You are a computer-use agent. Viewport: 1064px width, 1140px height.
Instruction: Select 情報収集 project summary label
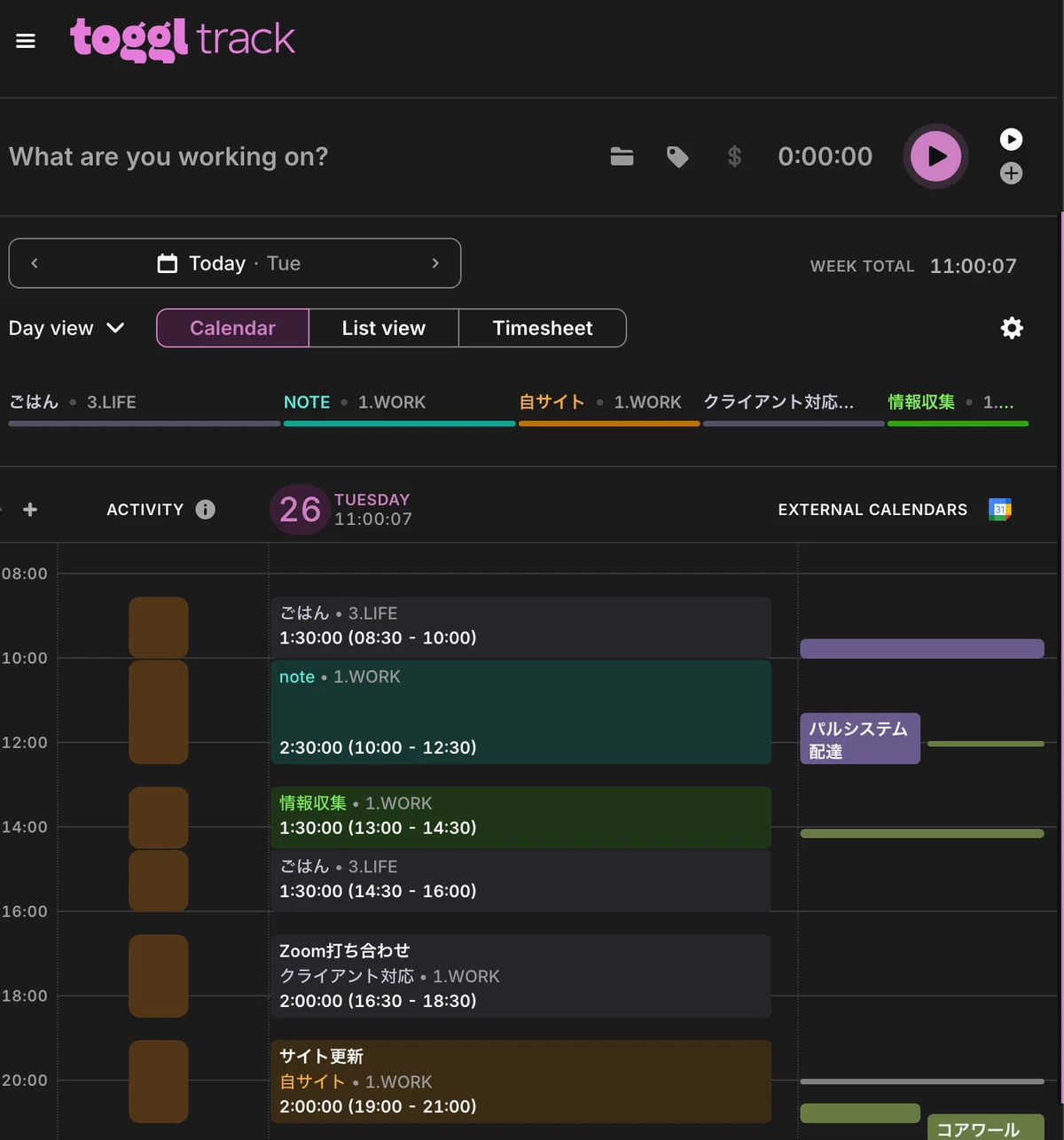[921, 402]
